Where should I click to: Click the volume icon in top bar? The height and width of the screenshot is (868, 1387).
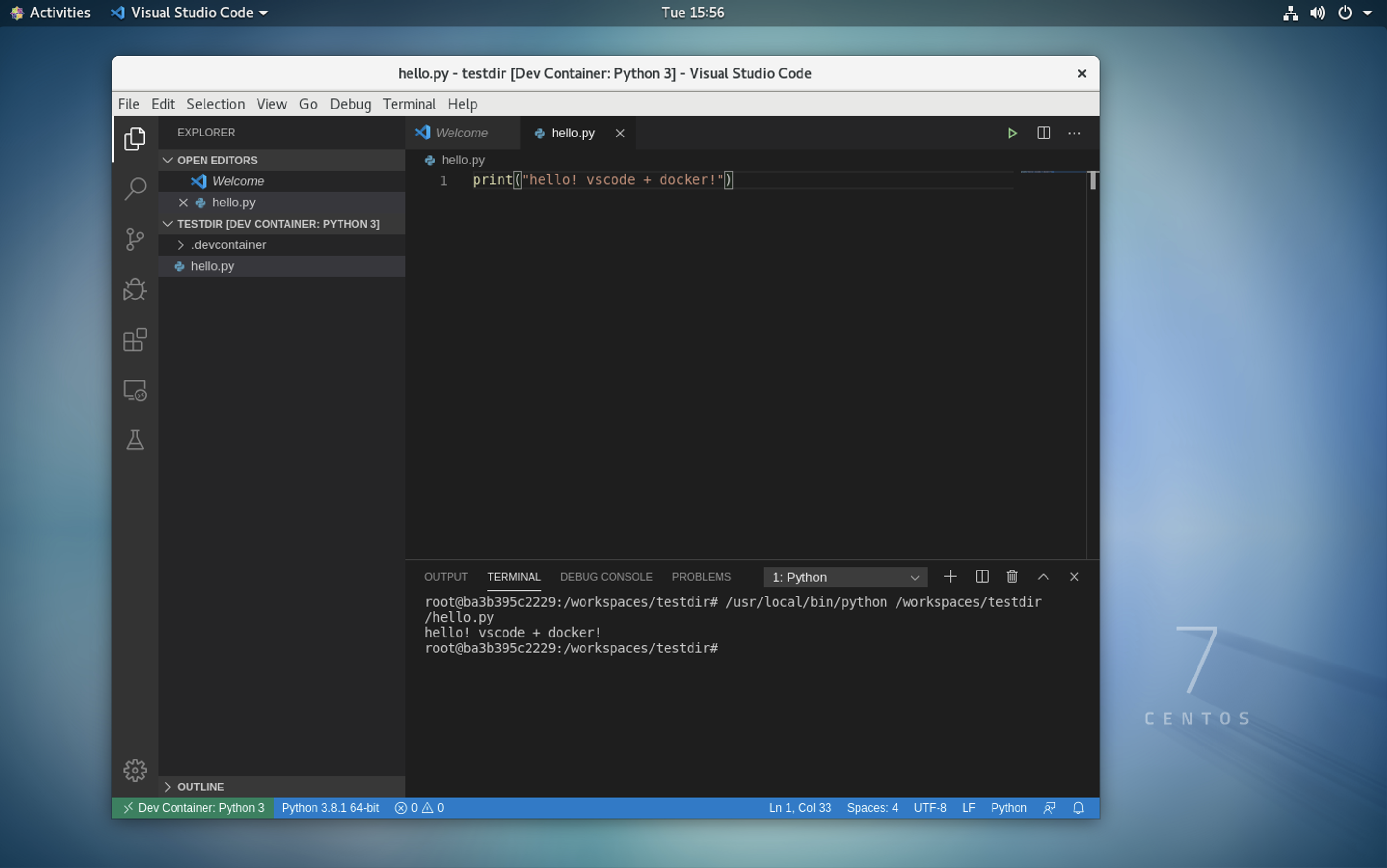[x=1318, y=13]
